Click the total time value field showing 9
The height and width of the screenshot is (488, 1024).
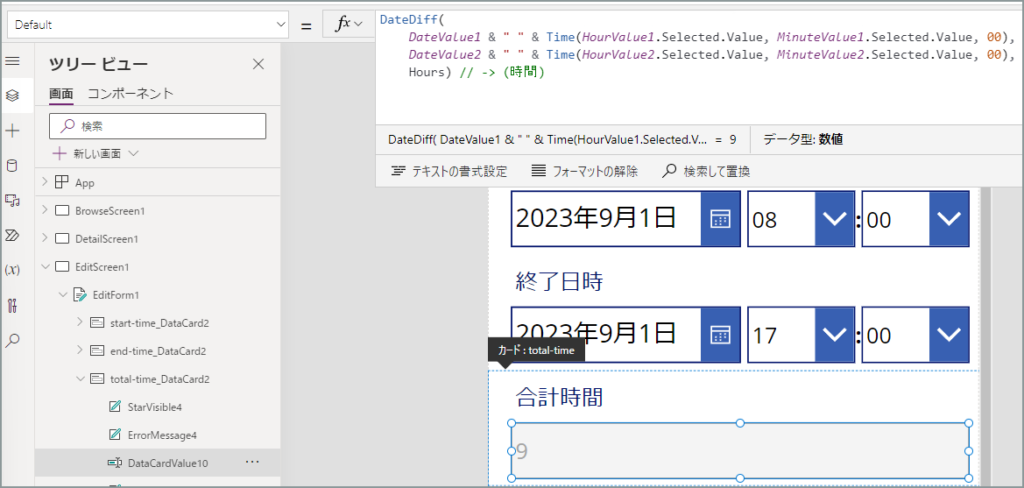coord(740,451)
